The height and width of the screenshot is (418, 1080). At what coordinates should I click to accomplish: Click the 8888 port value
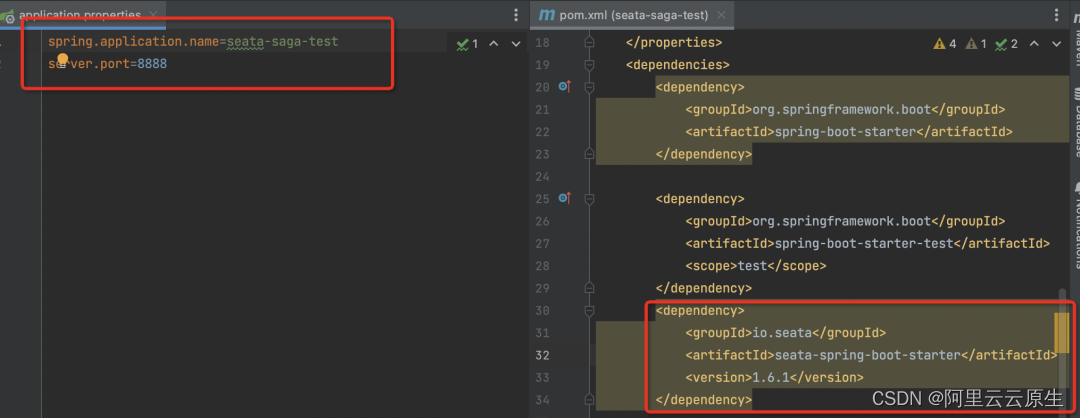click(x=152, y=64)
